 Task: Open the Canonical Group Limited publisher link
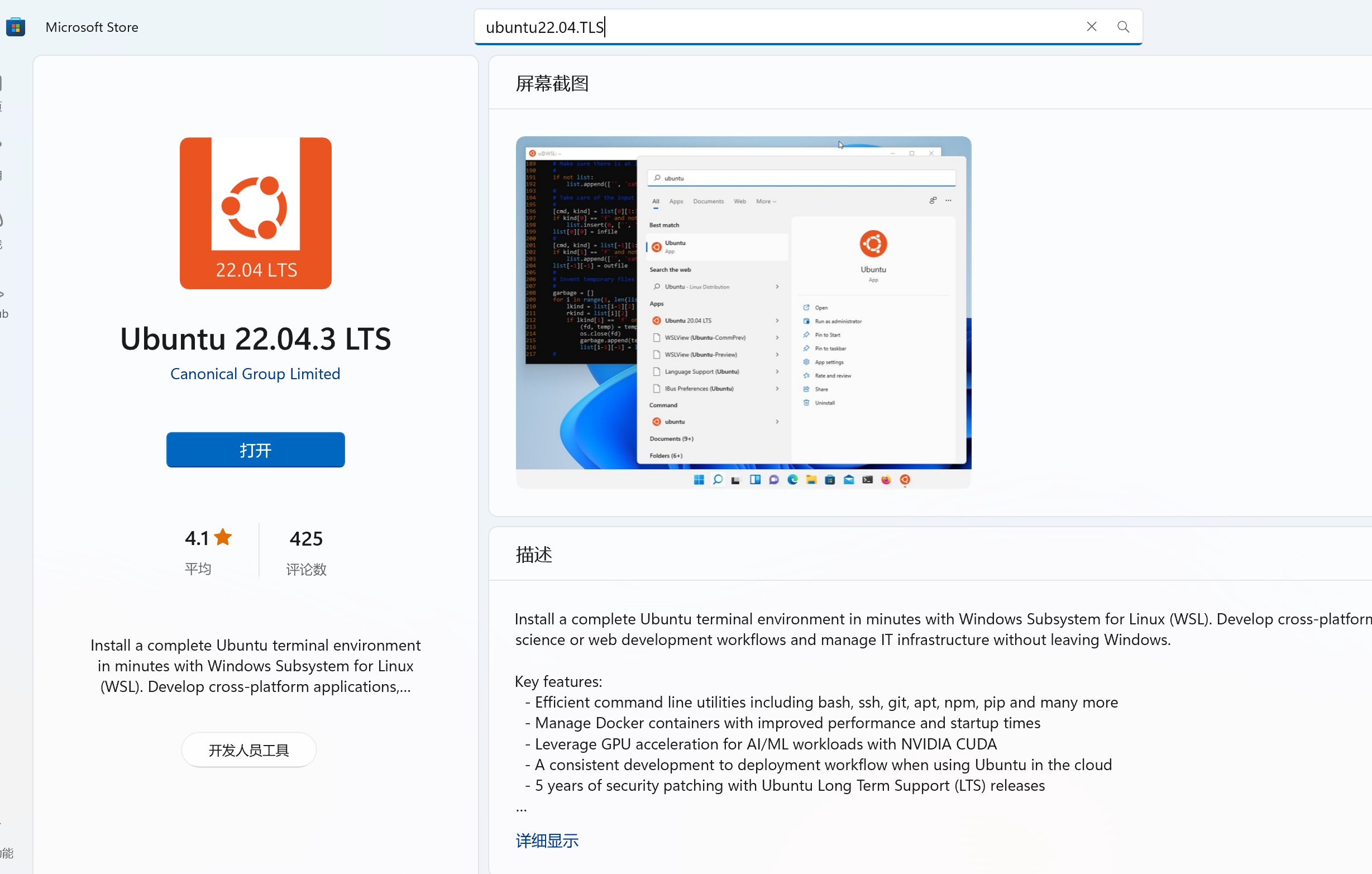click(255, 374)
